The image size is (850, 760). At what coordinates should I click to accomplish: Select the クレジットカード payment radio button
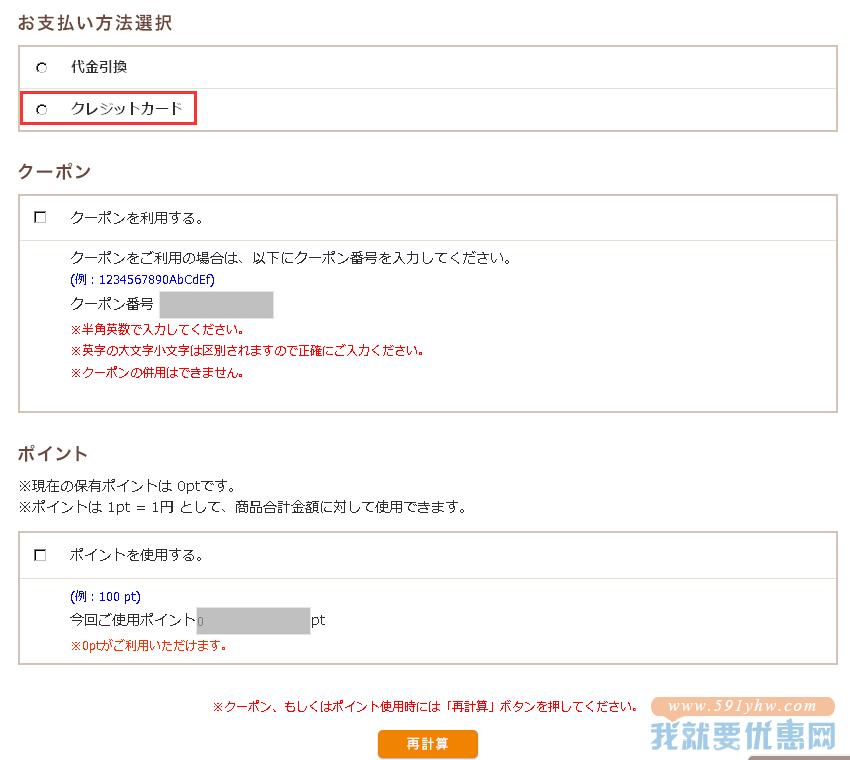pos(42,110)
